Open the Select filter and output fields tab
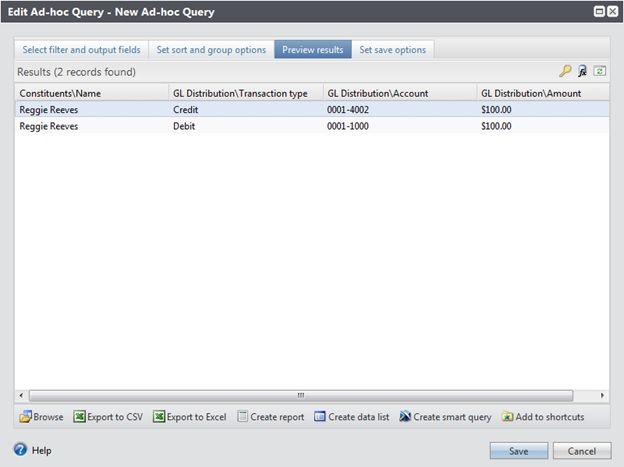This screenshot has height=467, width=624. point(81,49)
